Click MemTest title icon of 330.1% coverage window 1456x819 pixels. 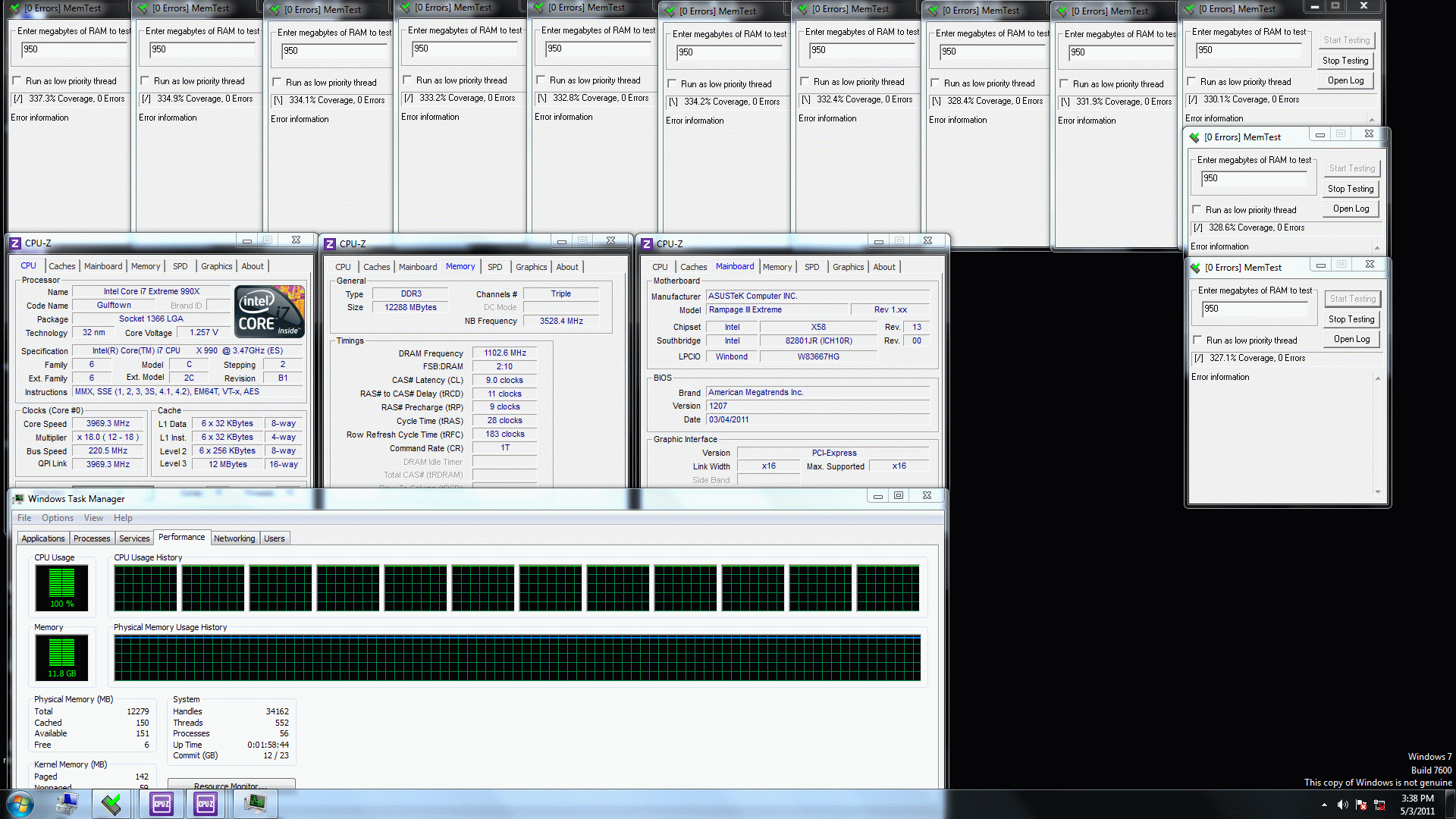(x=1189, y=9)
